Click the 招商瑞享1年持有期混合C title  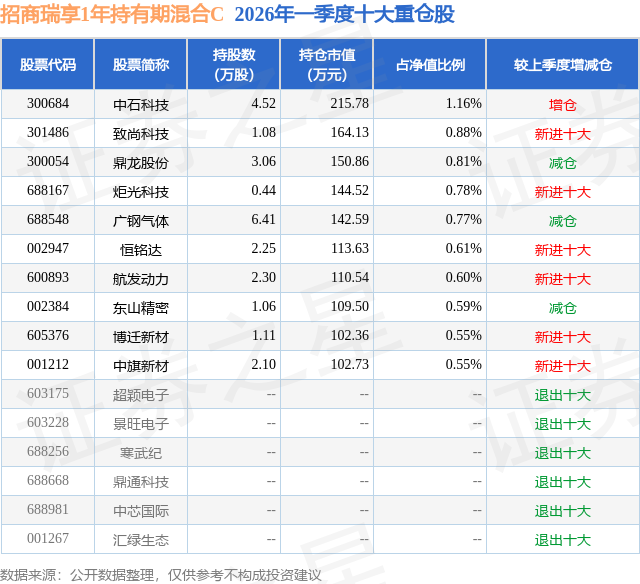112,15
